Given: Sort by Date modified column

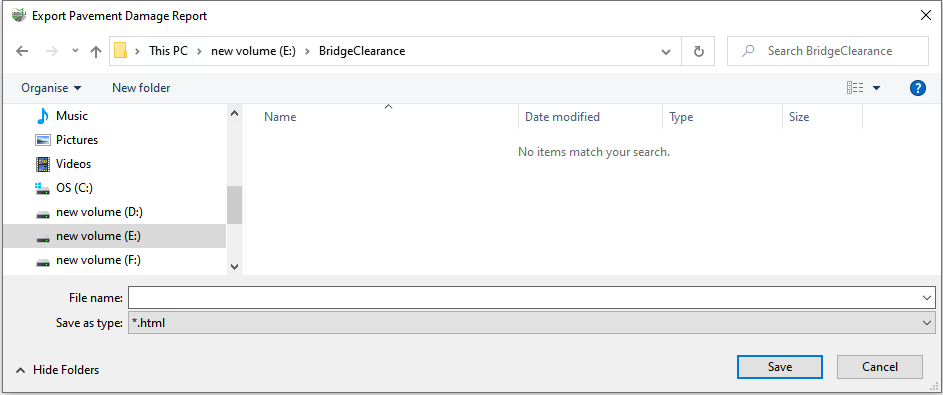Looking at the screenshot, I should [591, 117].
